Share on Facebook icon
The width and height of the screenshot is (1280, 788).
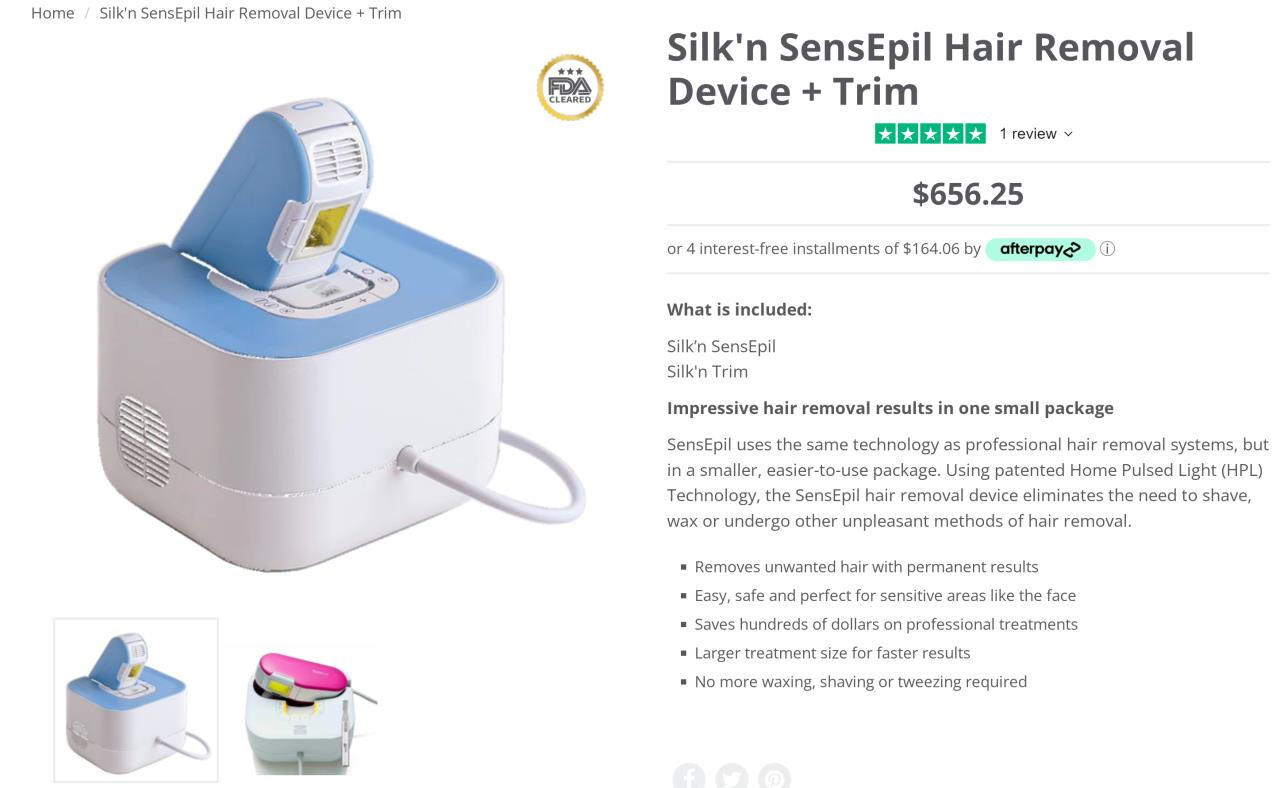tap(689, 776)
